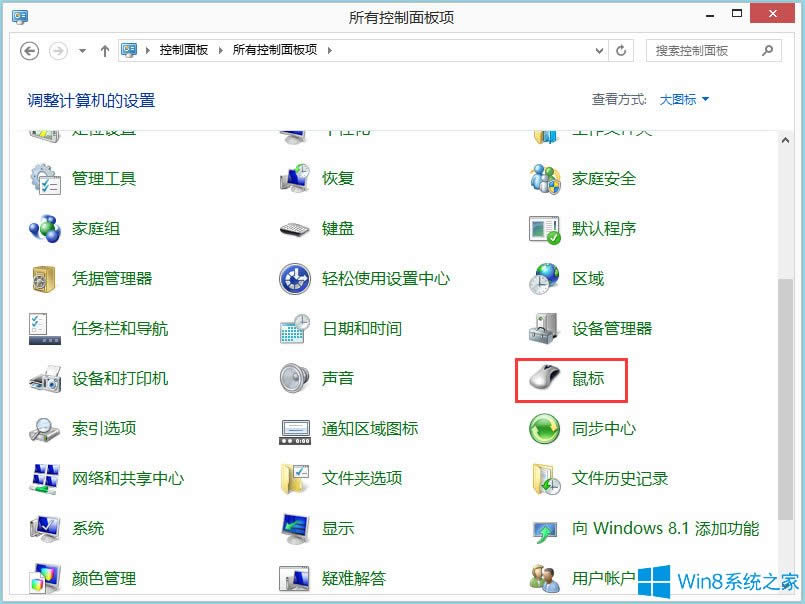805x604 pixels.
Task: Expand the address bar history dropdown
Action: pyautogui.click(x=599, y=49)
